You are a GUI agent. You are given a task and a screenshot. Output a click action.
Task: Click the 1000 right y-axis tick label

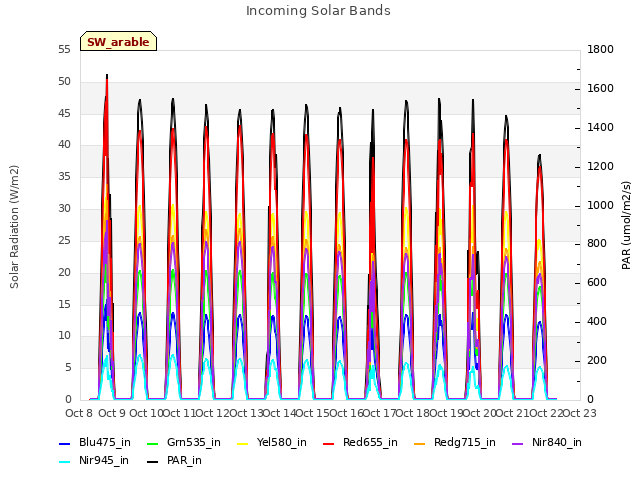(600, 205)
